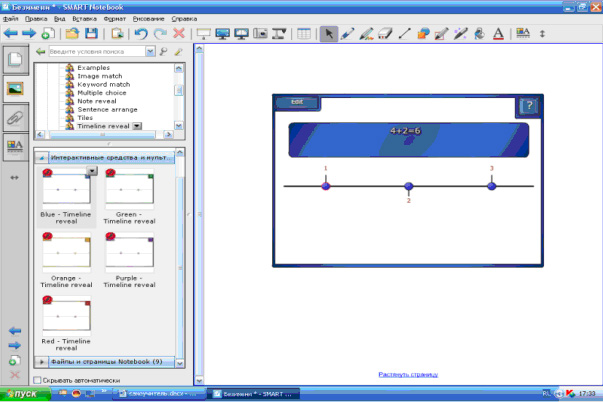The image size is (603, 402).
Task: Click the Undo arrow icon
Action: (x=141, y=33)
